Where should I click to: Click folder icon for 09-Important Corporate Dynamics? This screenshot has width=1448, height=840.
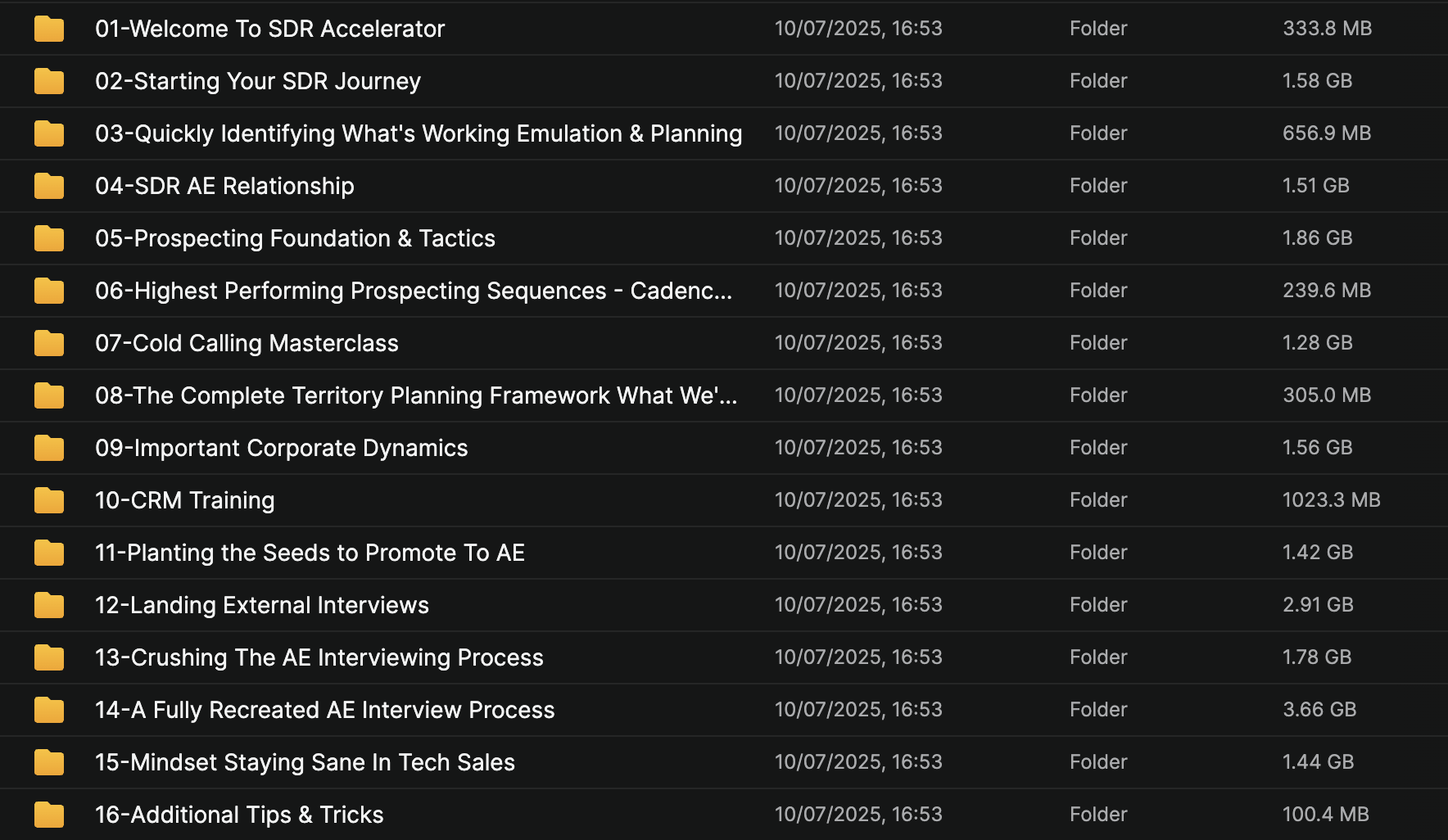point(49,448)
